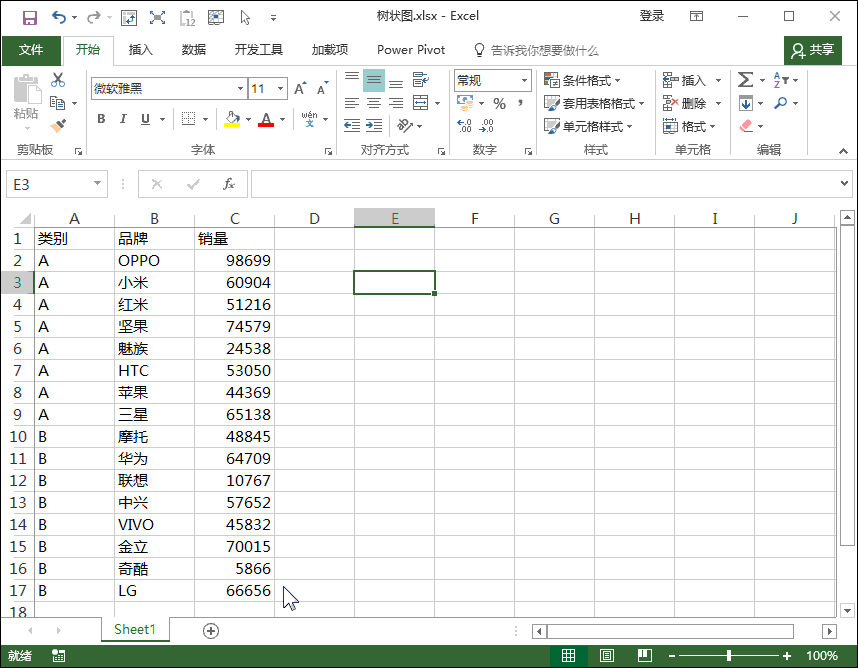The image size is (858, 668).
Task: Click the Borders icon
Action: (188, 119)
